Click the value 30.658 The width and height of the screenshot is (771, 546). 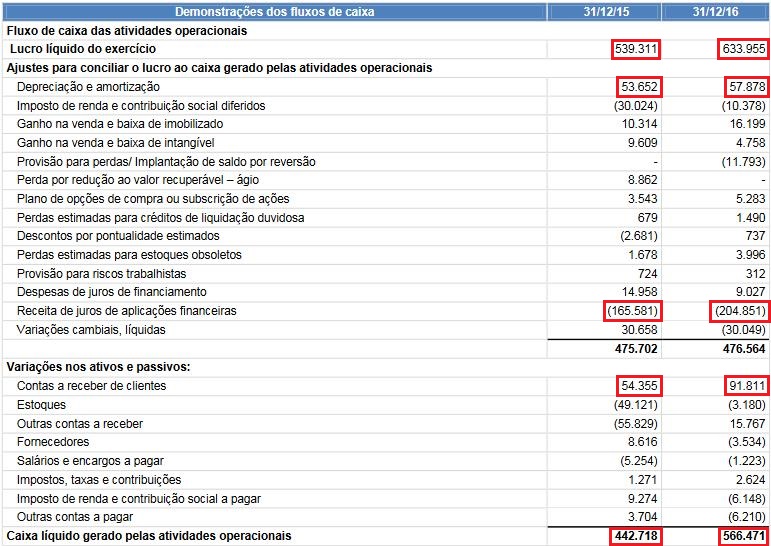639,330
